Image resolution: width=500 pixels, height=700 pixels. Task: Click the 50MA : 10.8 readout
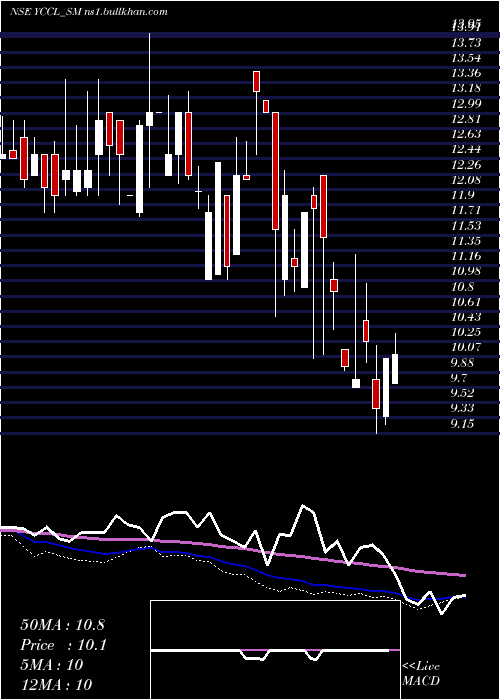pyautogui.click(x=62, y=625)
